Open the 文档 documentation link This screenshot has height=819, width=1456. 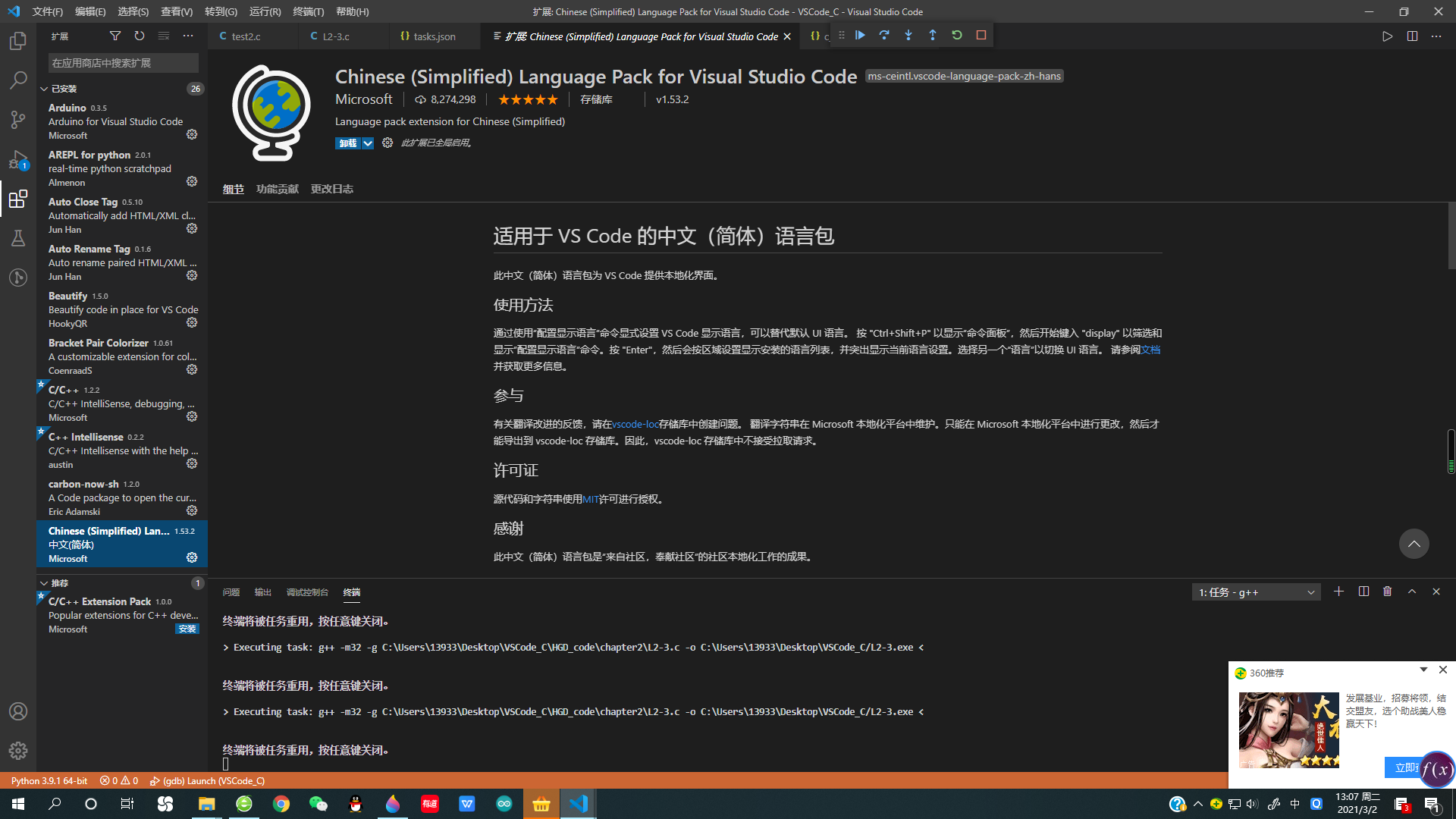click(x=1151, y=350)
